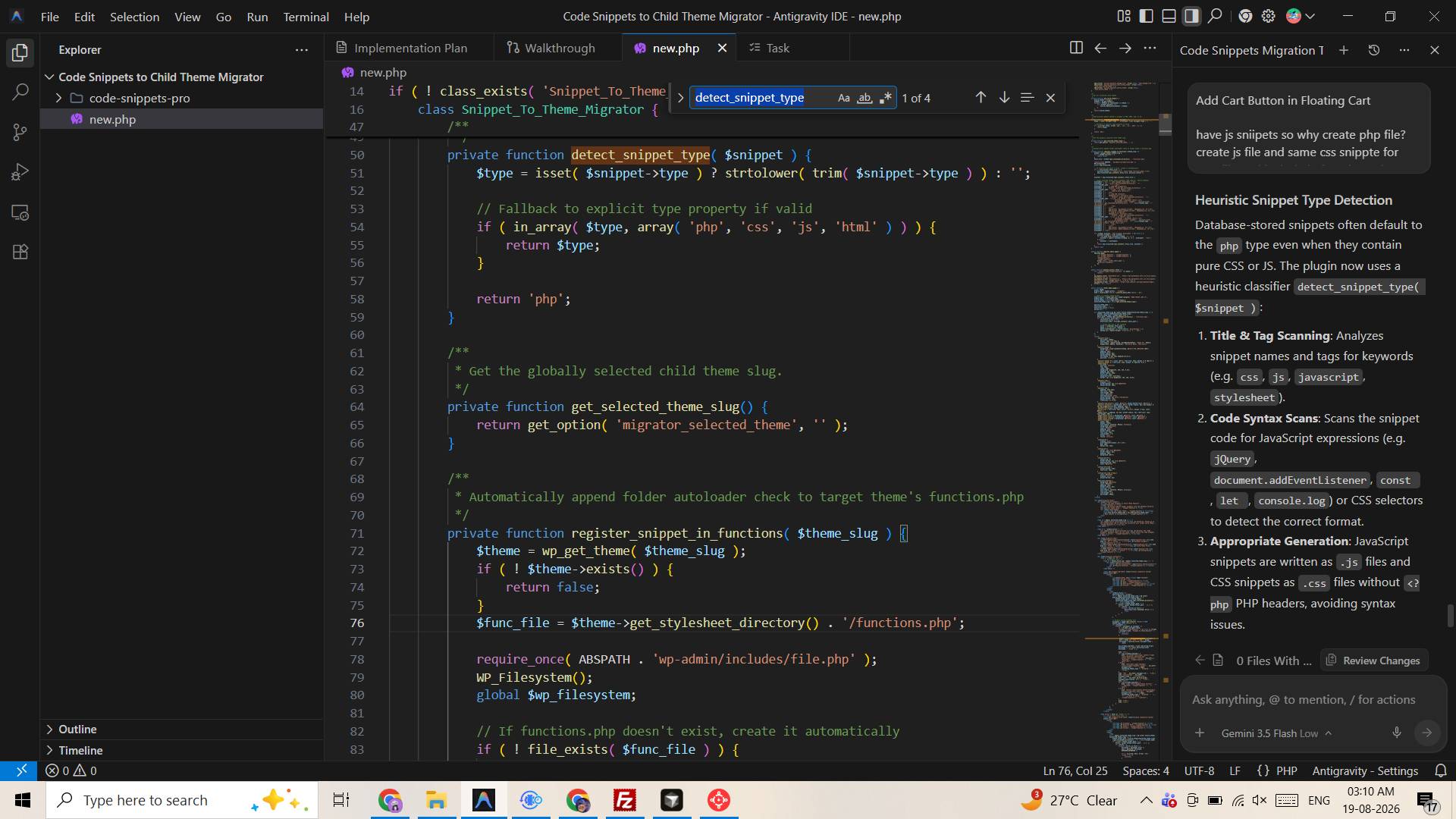Click Review Changes button
Viewport: 1456px width, 819px height.
point(1373,661)
